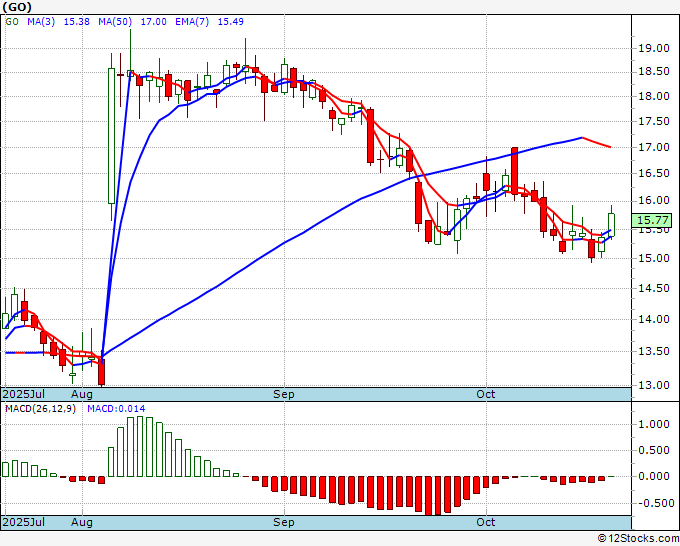Select the MACD:0.014 value label
The height and width of the screenshot is (546, 680).
point(116,409)
